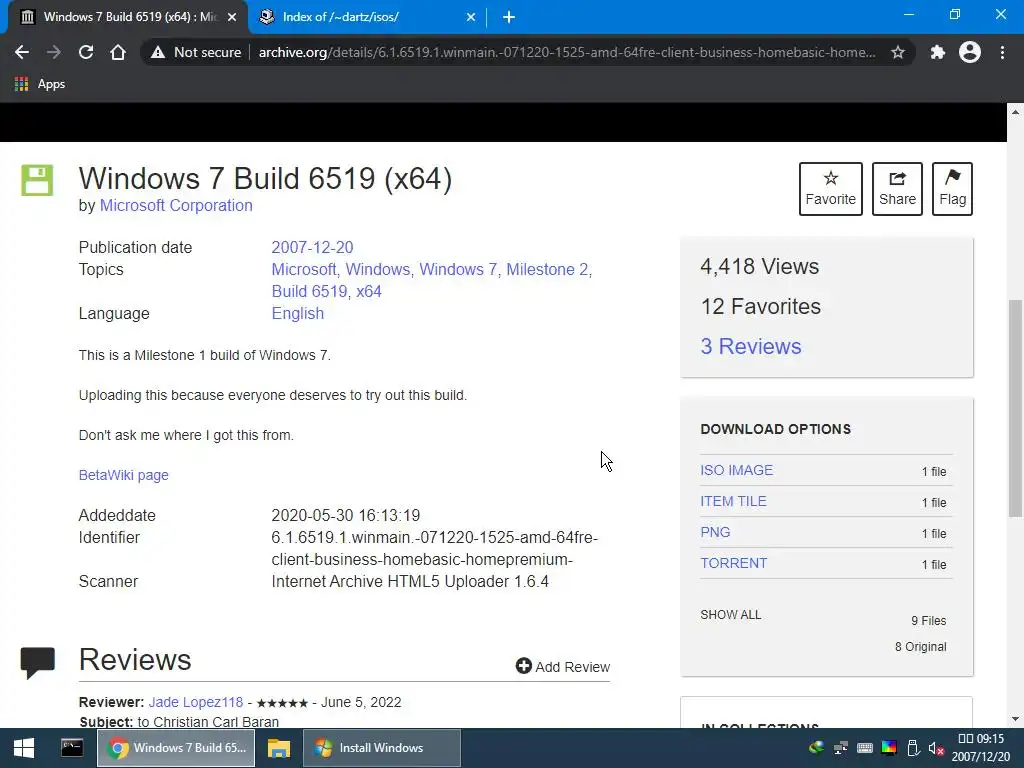Viewport: 1024px width, 768px height.
Task: Open the Microsoft topic link
Action: pos(304,269)
